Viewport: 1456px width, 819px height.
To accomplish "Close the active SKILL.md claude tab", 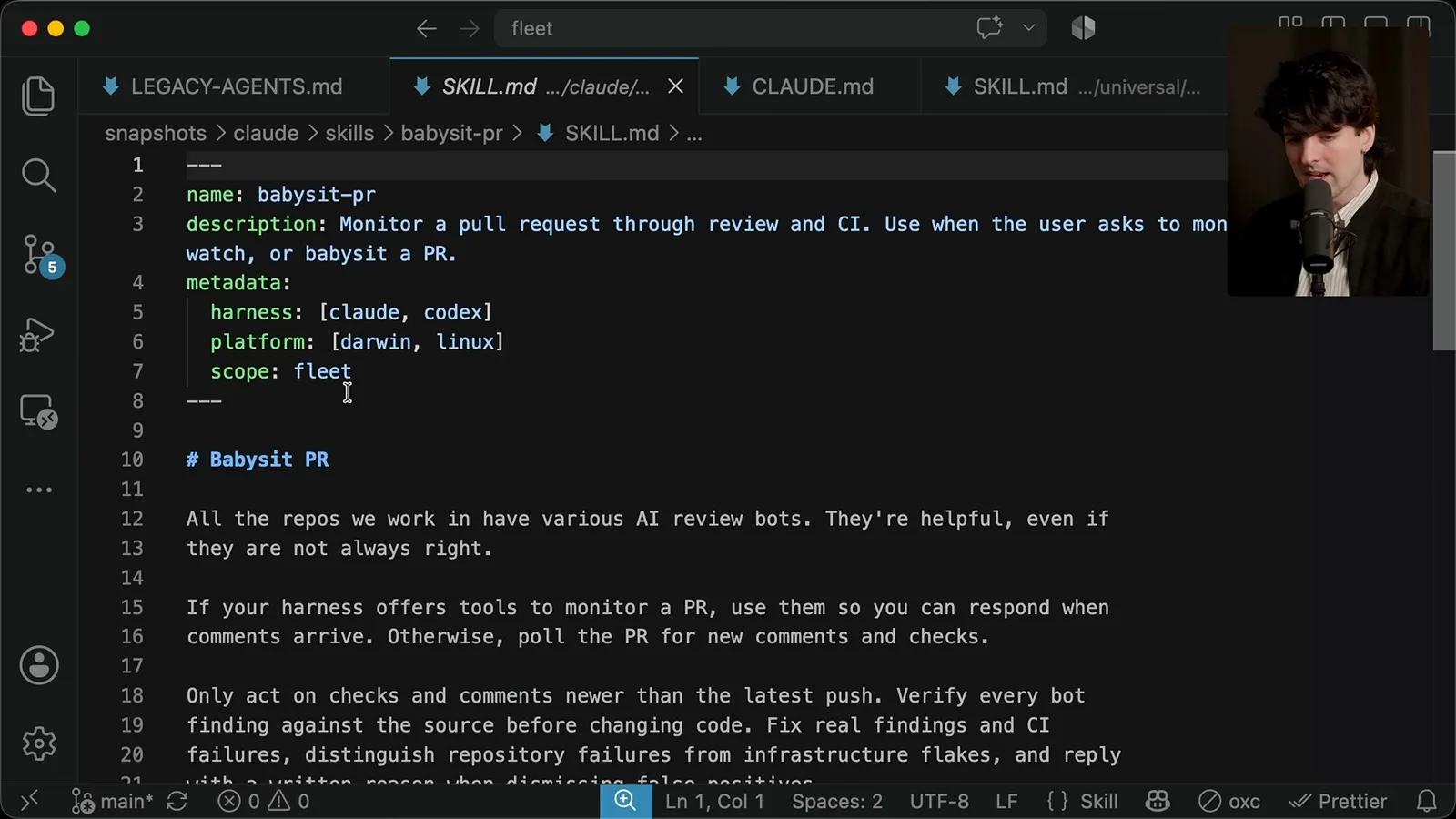I will pyautogui.click(x=675, y=86).
